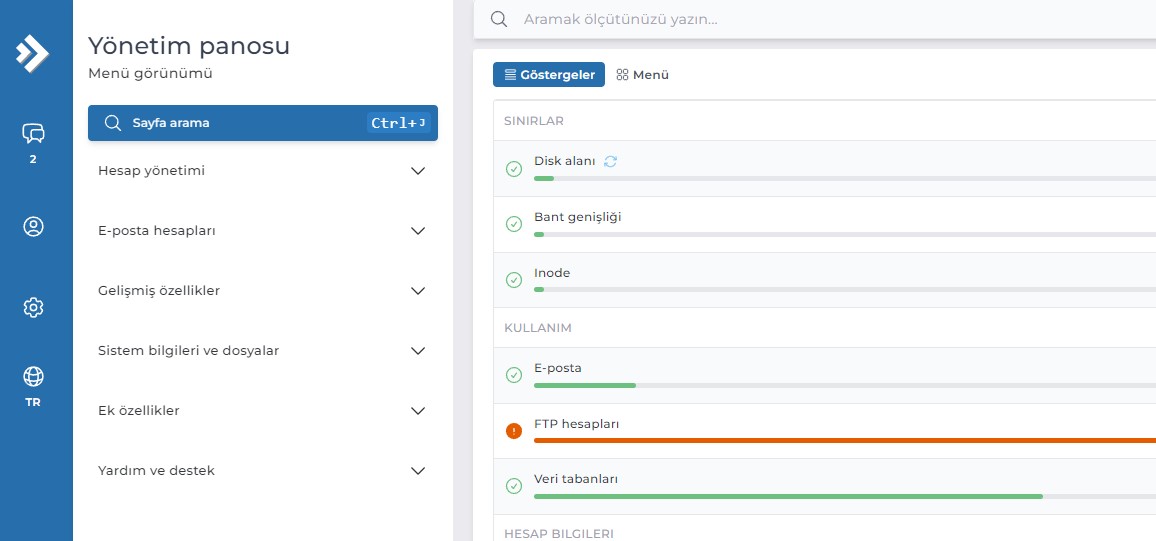Click the green check icon beside Inode
The width and height of the screenshot is (1156, 541).
[514, 280]
